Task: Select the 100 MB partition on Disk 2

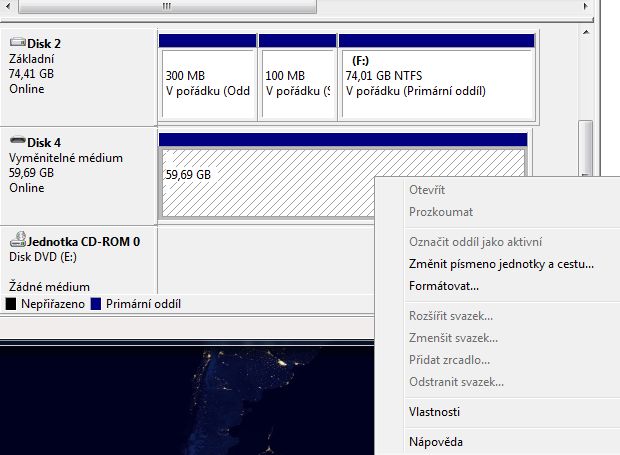Action: click(297, 77)
